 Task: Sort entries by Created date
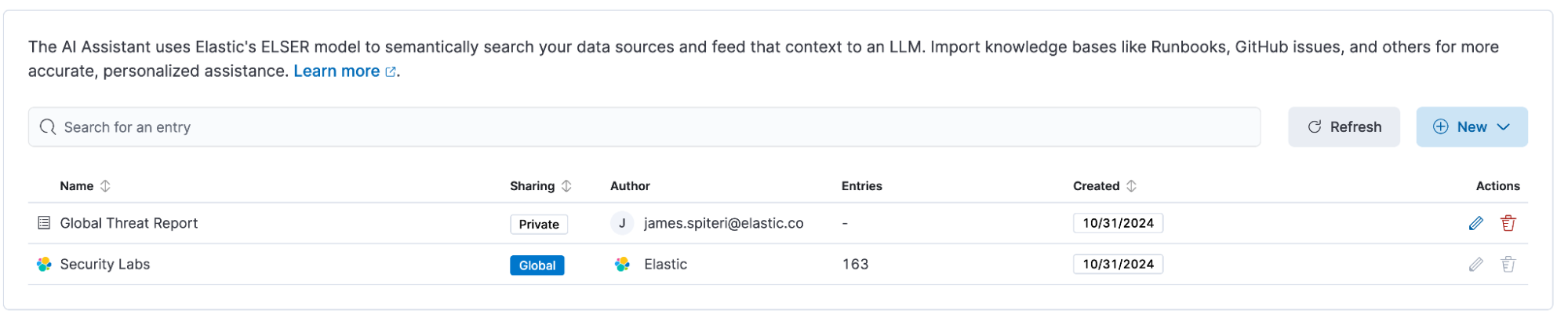pos(1104,186)
